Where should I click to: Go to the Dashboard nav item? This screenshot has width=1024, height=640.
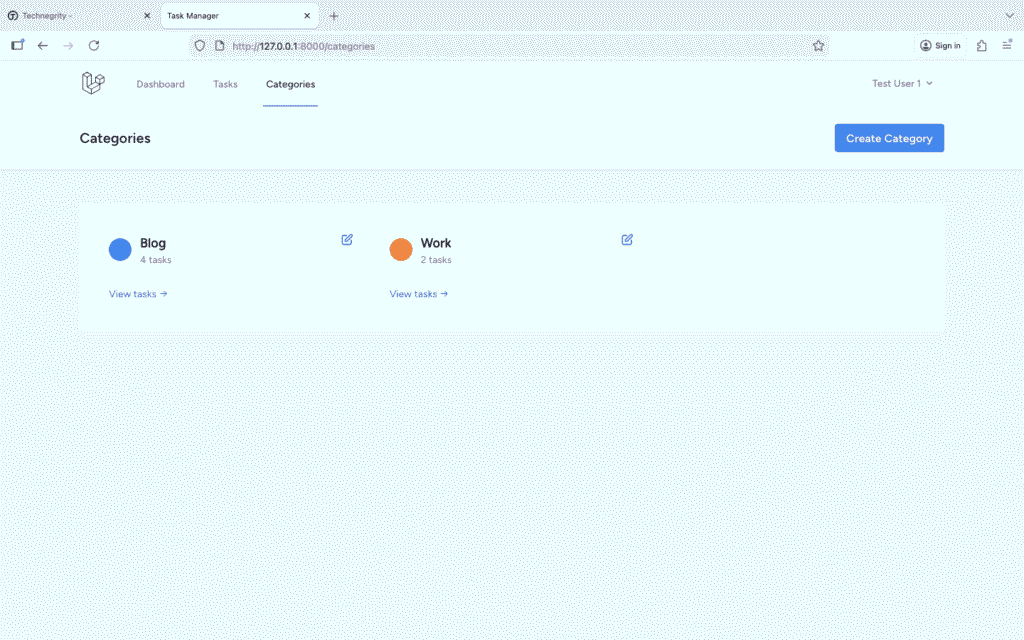tap(160, 85)
